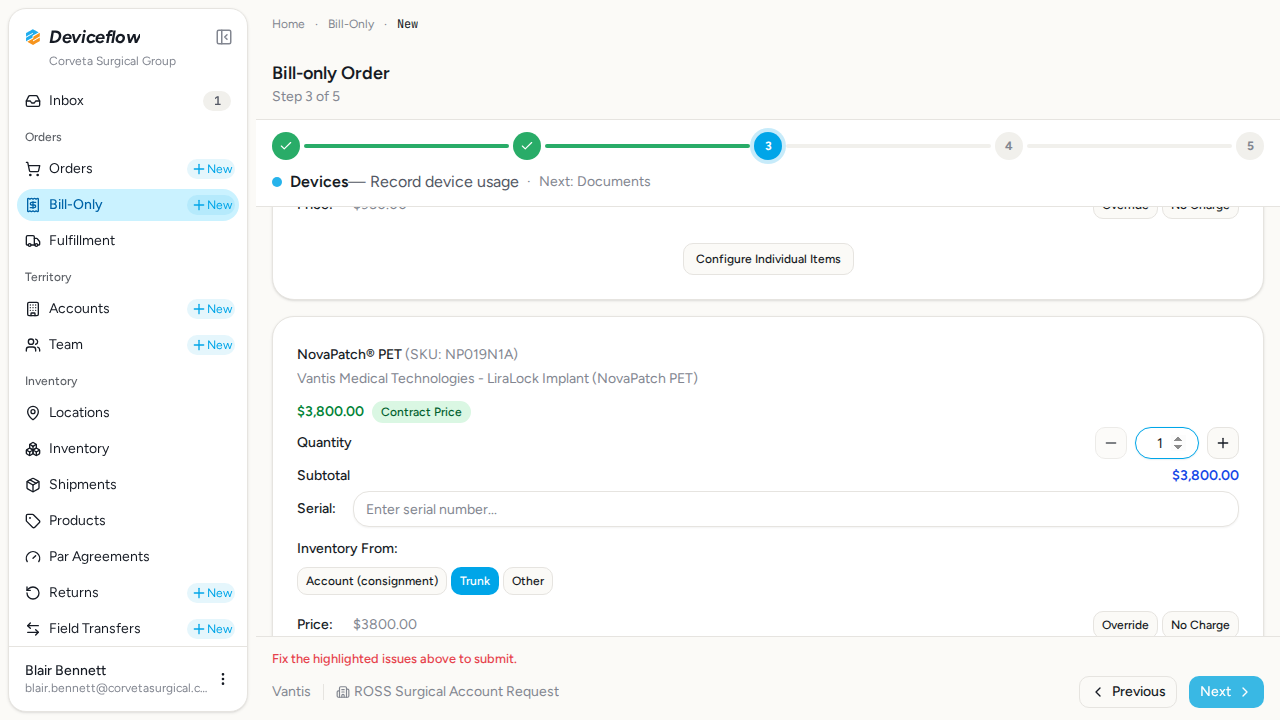Jump to step 5 in progress bar
The height and width of the screenshot is (720, 1280).
1249,146
